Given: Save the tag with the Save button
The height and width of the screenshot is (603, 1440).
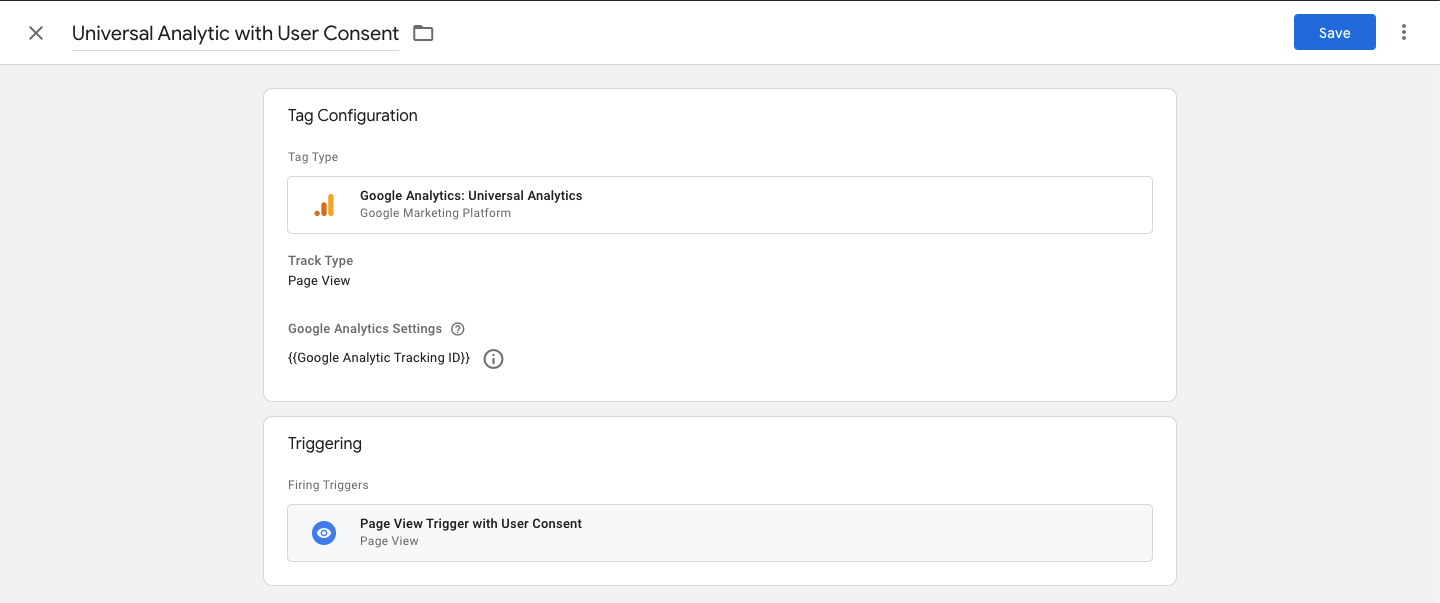Looking at the screenshot, I should pos(1335,32).
